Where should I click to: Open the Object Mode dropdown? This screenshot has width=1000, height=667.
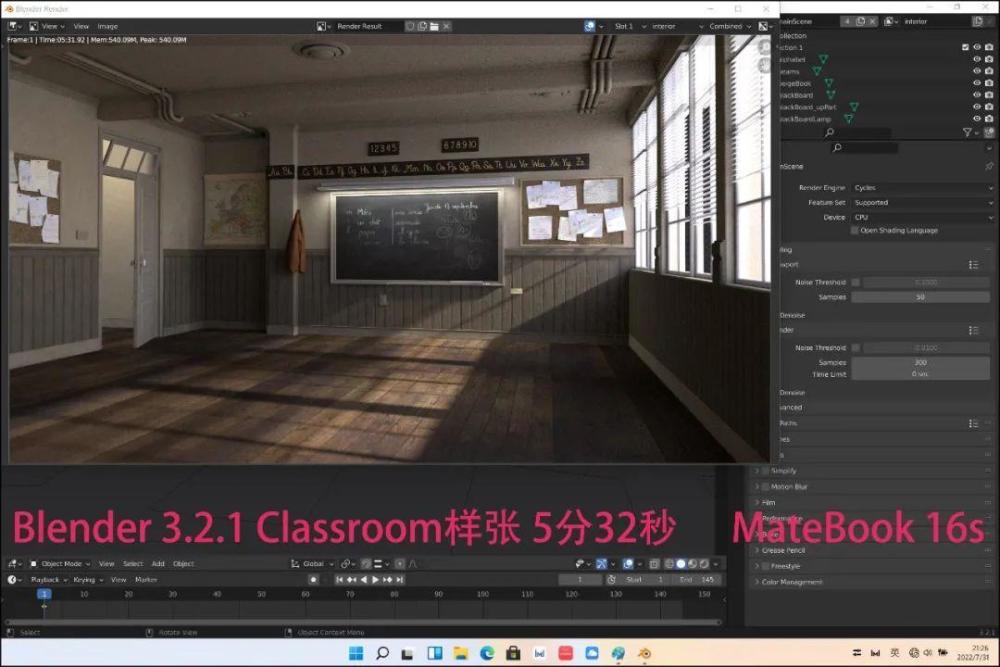61,564
